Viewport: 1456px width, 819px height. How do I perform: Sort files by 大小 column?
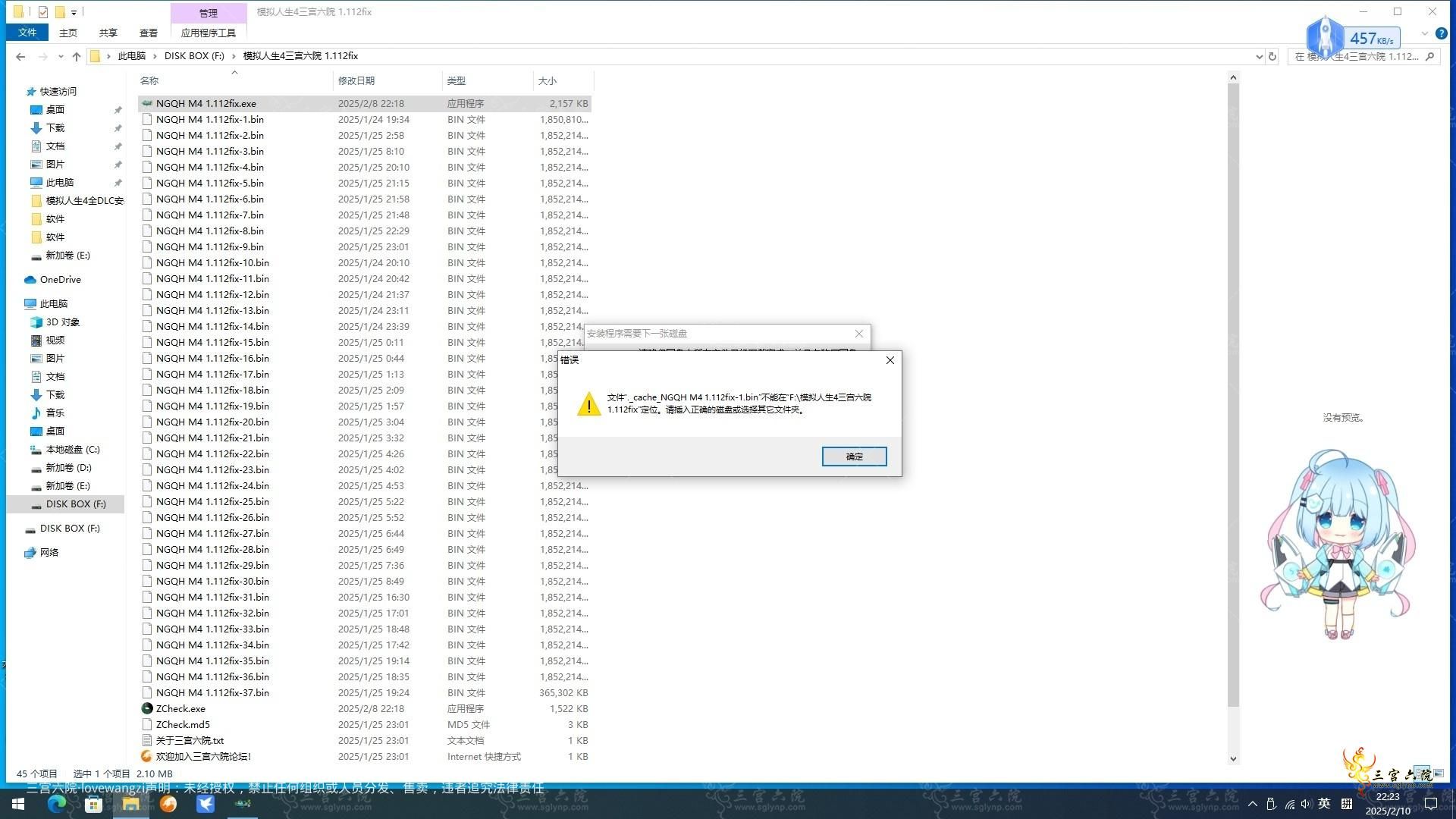(548, 80)
